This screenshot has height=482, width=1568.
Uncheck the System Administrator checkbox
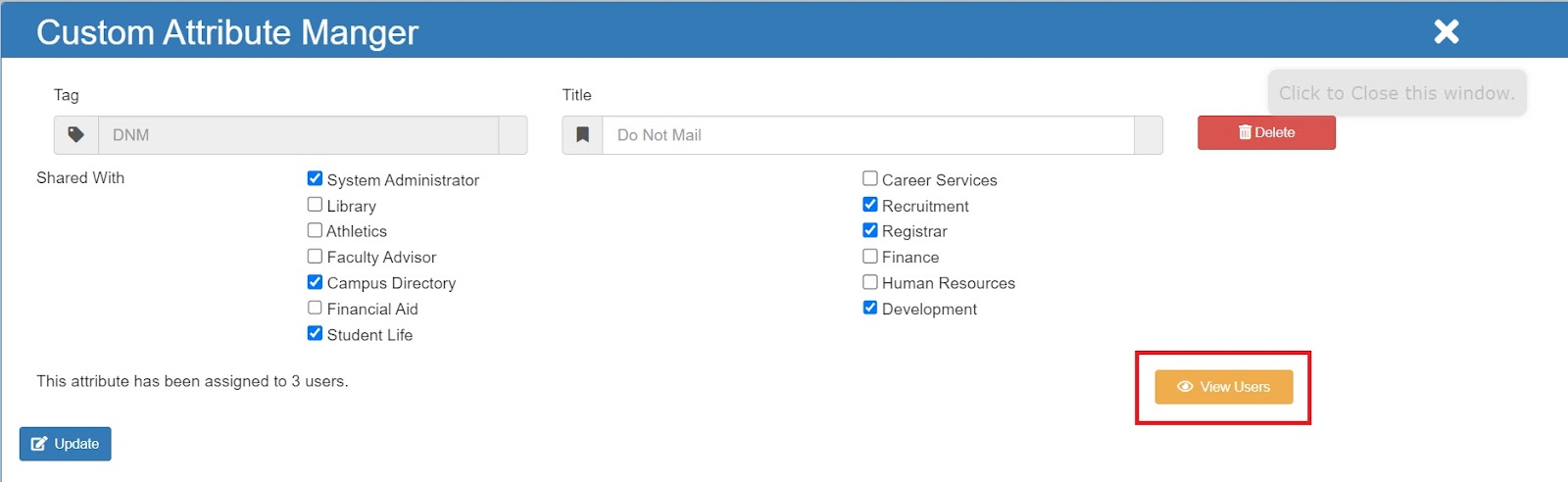click(x=315, y=178)
